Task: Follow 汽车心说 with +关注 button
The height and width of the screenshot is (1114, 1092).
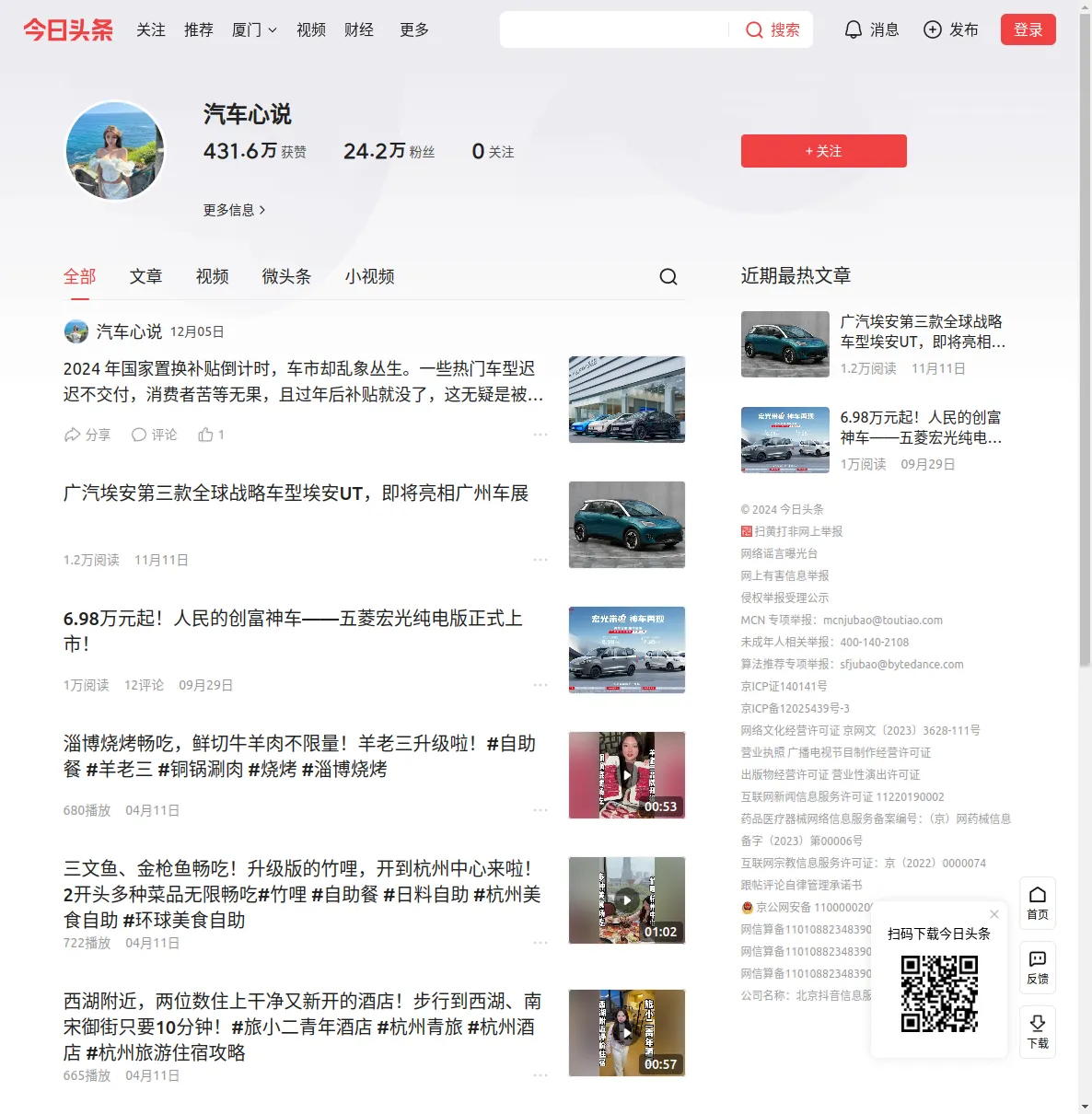Action: pyautogui.click(x=824, y=151)
